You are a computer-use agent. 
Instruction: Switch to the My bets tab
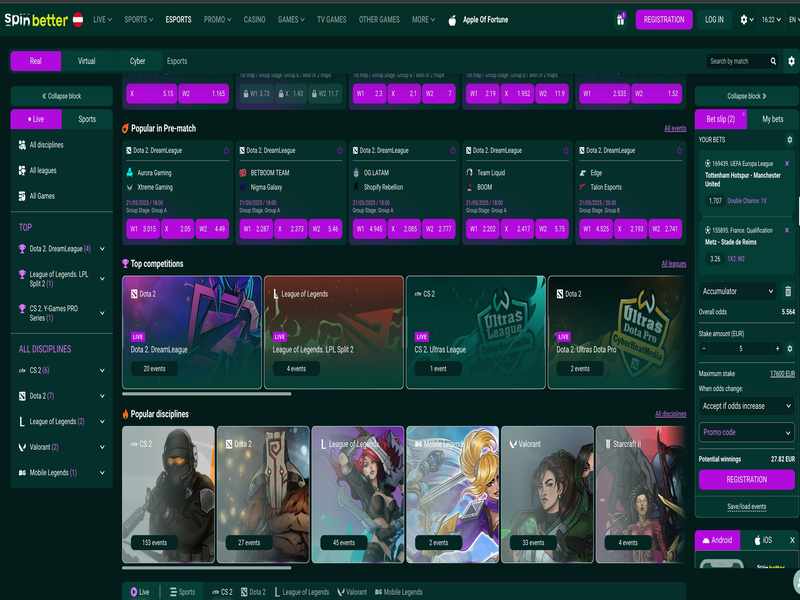click(x=773, y=119)
